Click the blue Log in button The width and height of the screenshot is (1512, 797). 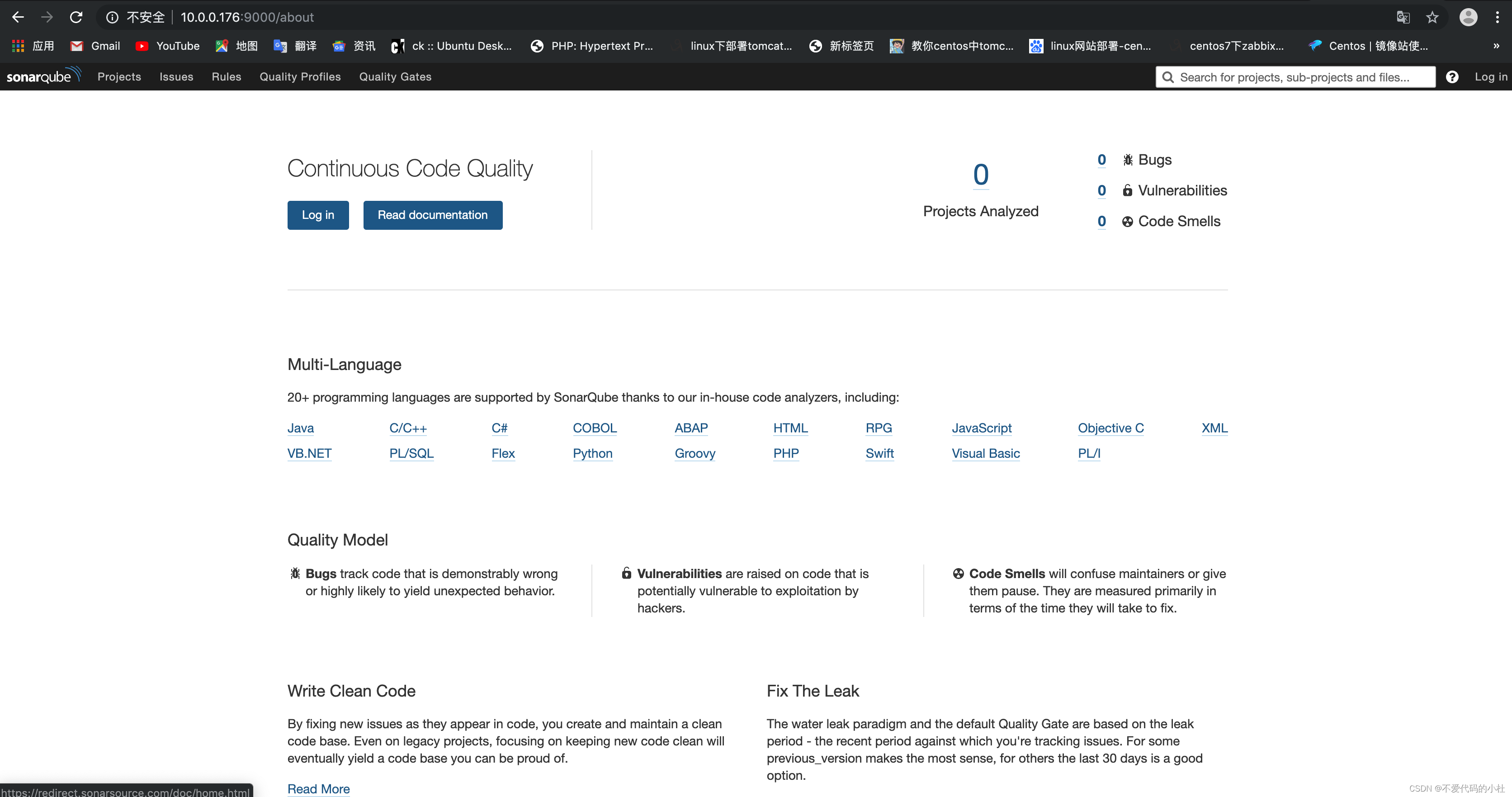click(x=318, y=215)
